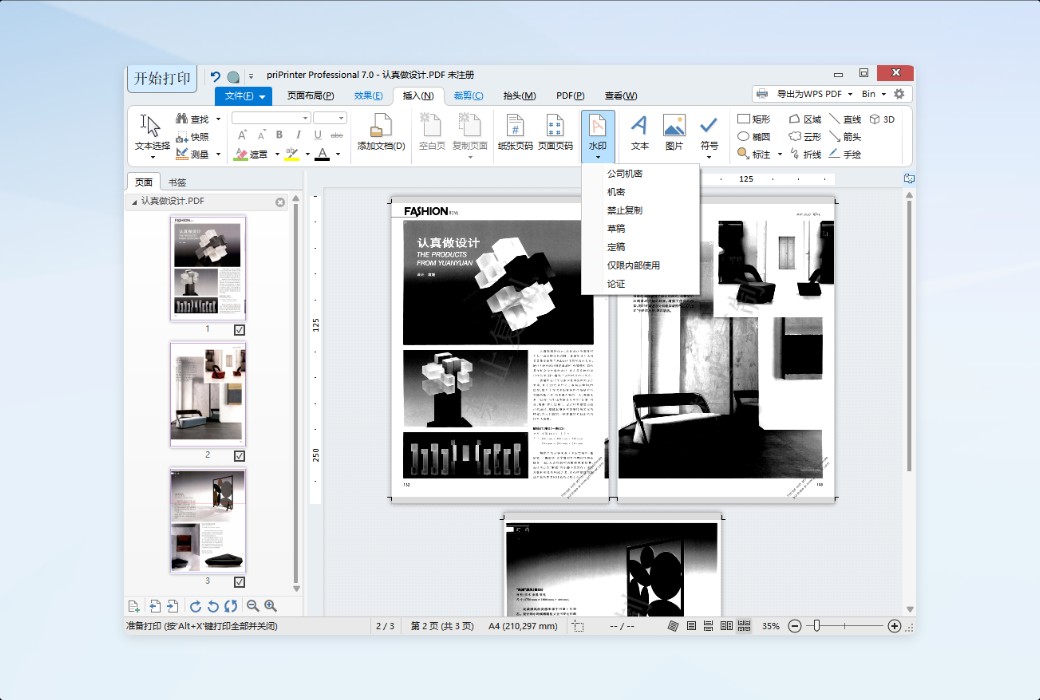Image resolution: width=1040 pixels, height=700 pixels.
Task: Choose 仅限内部使用 watermark preset
Action: click(x=640, y=265)
